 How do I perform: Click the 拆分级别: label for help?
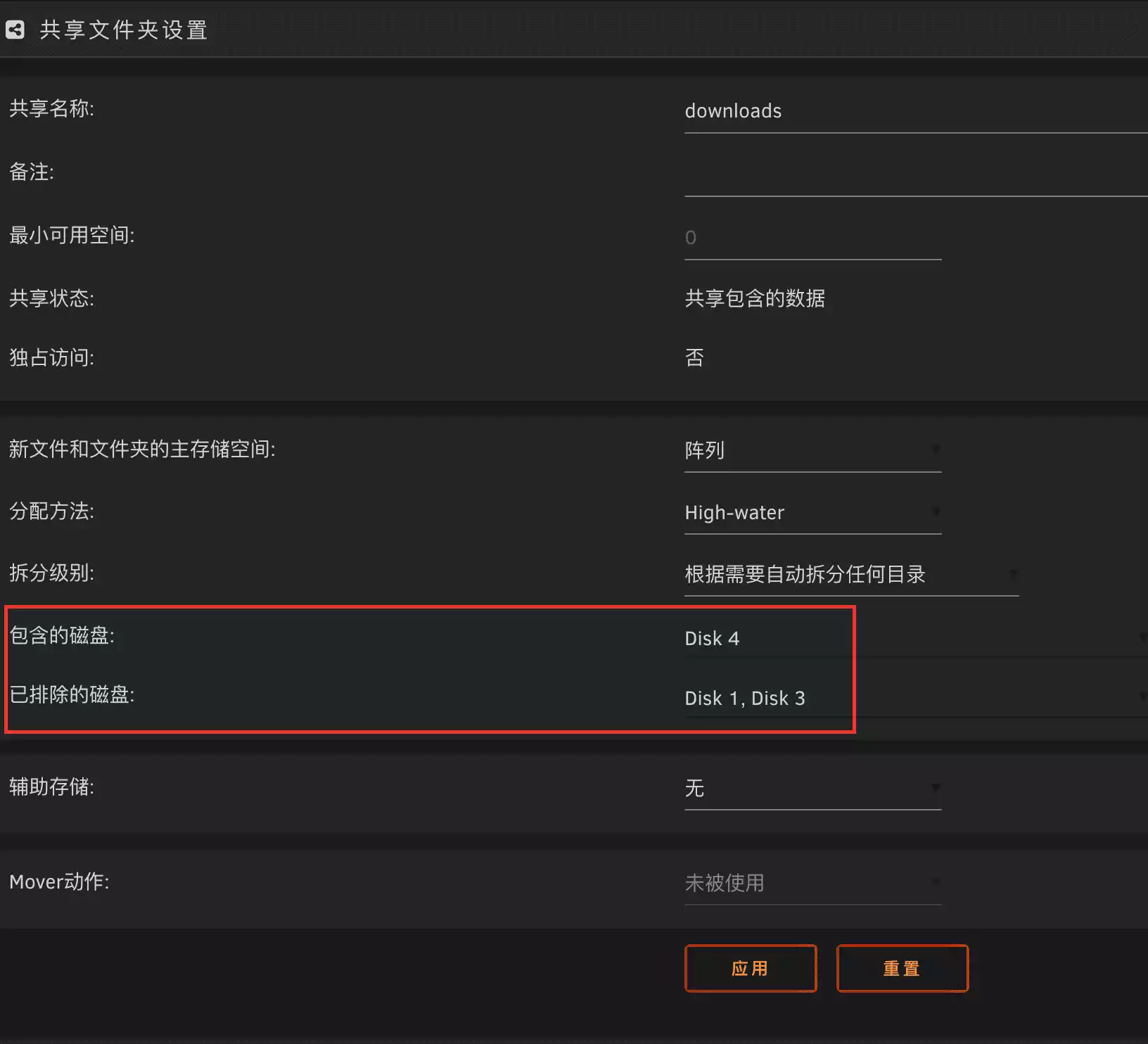(51, 573)
